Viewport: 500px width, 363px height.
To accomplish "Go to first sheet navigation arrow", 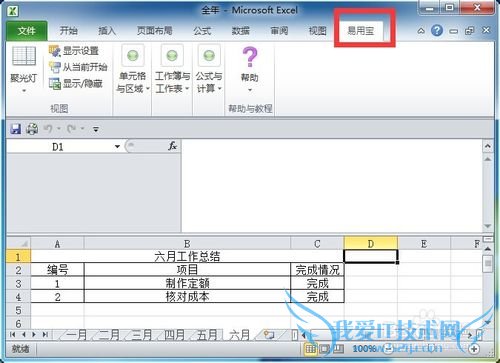I will click(x=13, y=334).
